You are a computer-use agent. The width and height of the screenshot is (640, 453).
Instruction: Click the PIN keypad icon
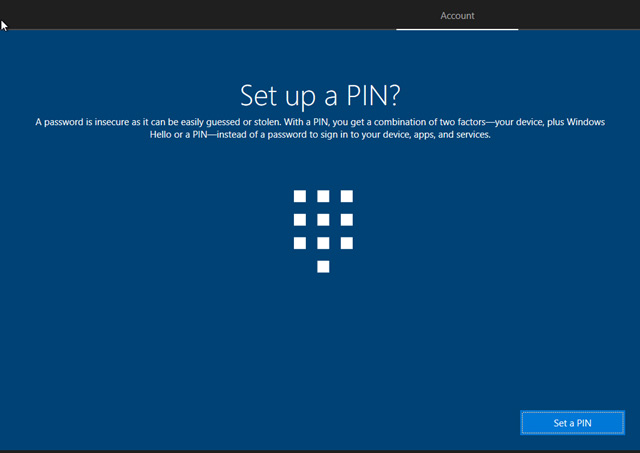323,231
